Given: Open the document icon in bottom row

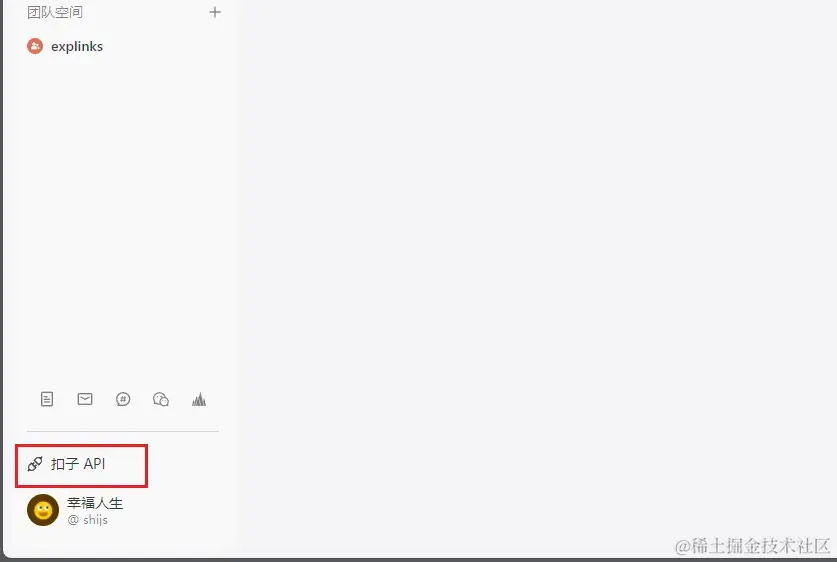Looking at the screenshot, I should [x=47, y=399].
